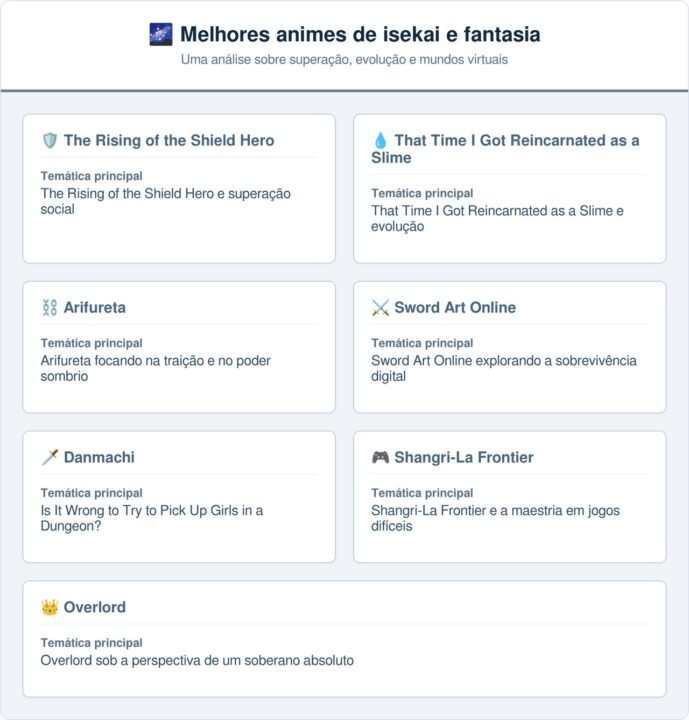
Task: Open The Rising of the Shield Hero title
Action: point(168,141)
